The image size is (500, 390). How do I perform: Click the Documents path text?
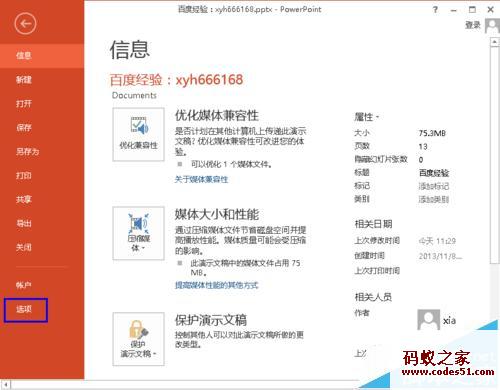134,95
